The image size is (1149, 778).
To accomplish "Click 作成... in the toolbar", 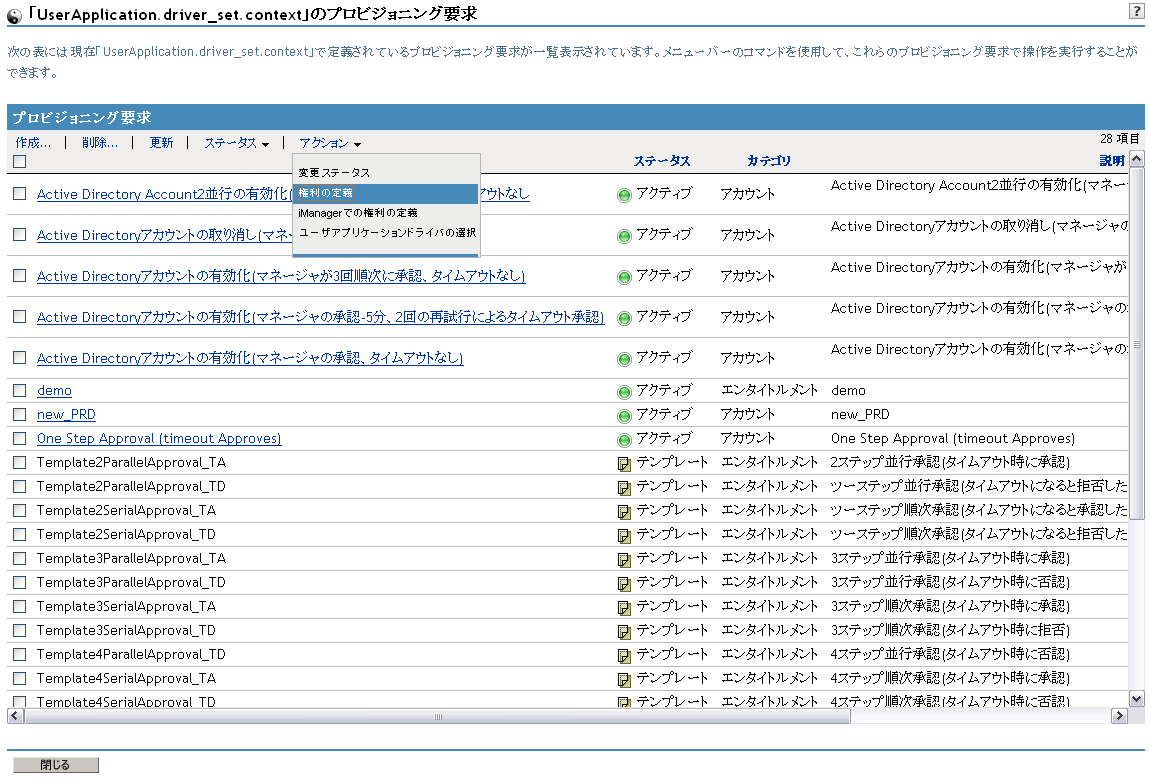I will pyautogui.click(x=33, y=143).
